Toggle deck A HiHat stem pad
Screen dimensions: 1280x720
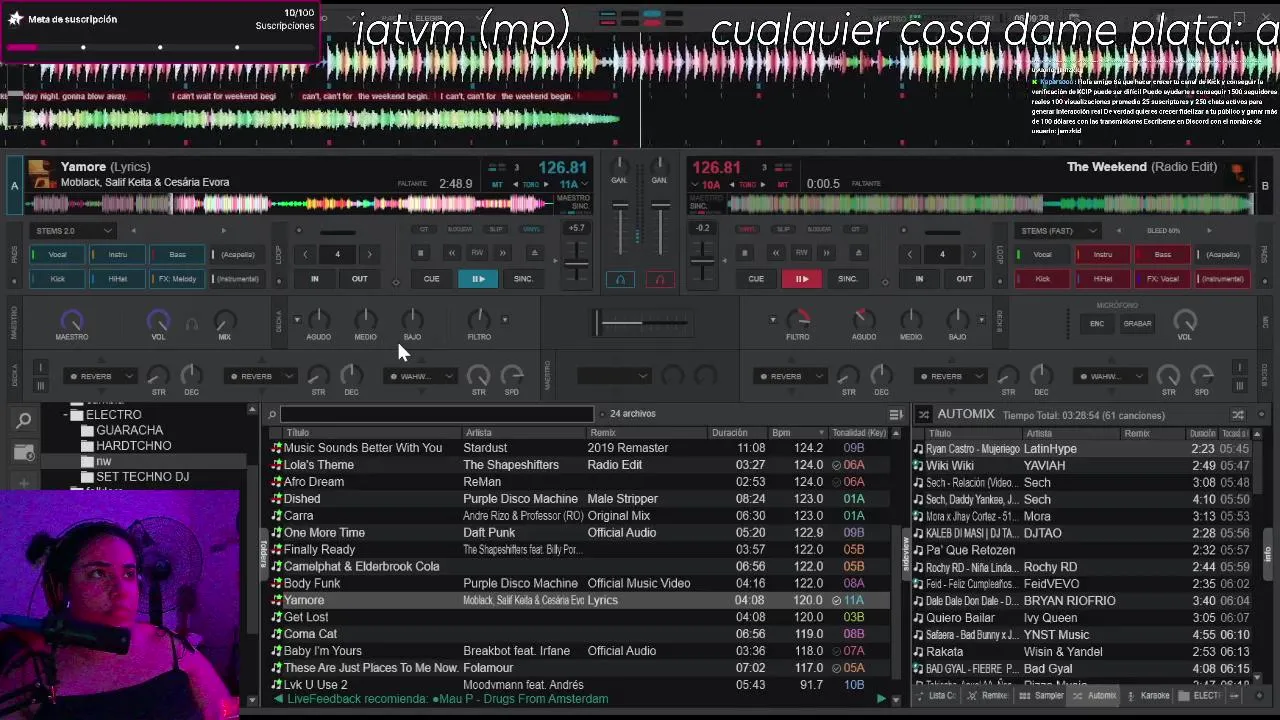pos(117,279)
